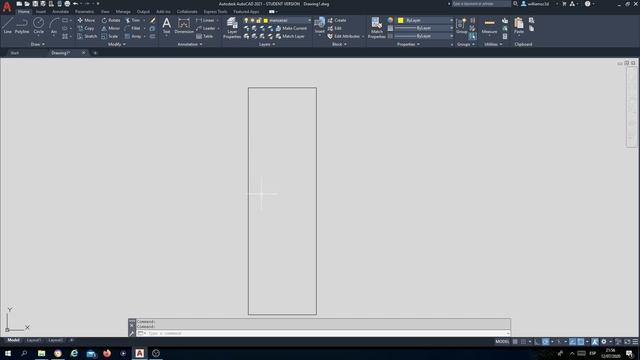The height and width of the screenshot is (360, 640).
Task: Click the Scale tool
Action: pyautogui.click(x=110, y=36)
